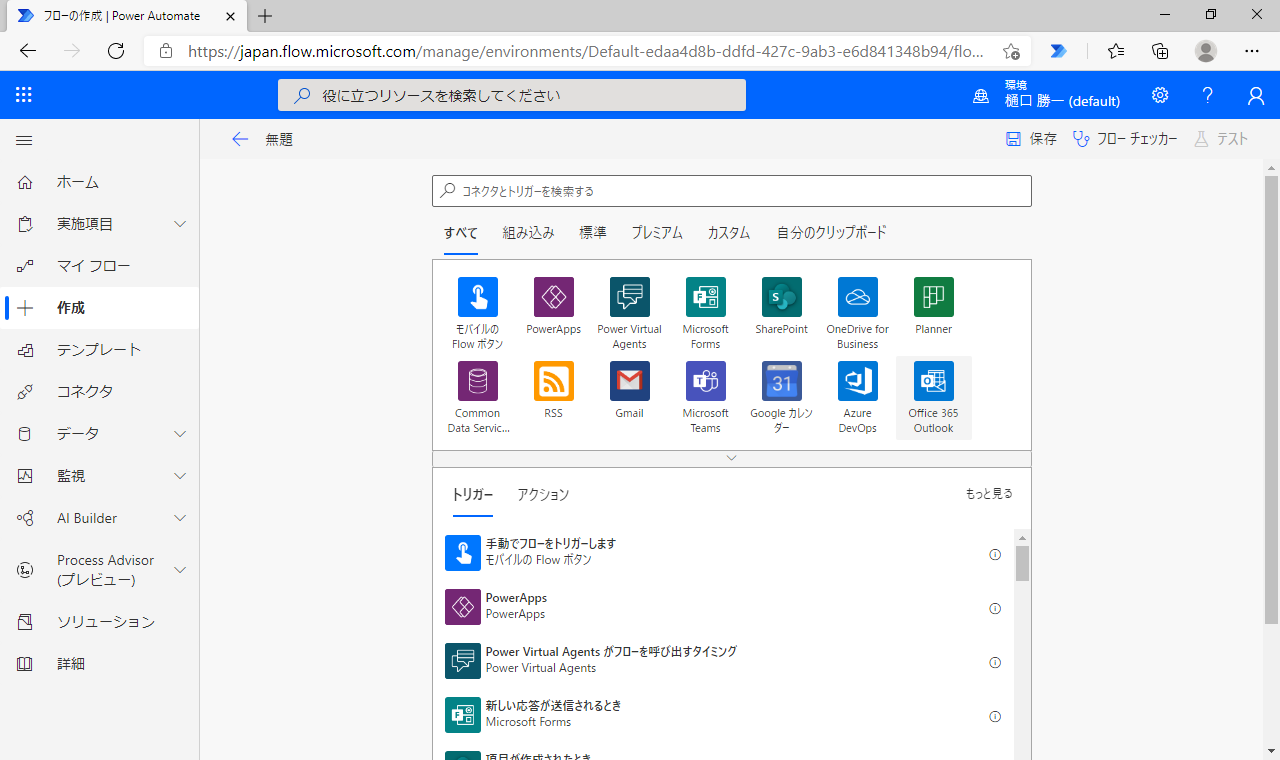Open the browser favorites star list
This screenshot has width=1280, height=760.
click(1116, 51)
